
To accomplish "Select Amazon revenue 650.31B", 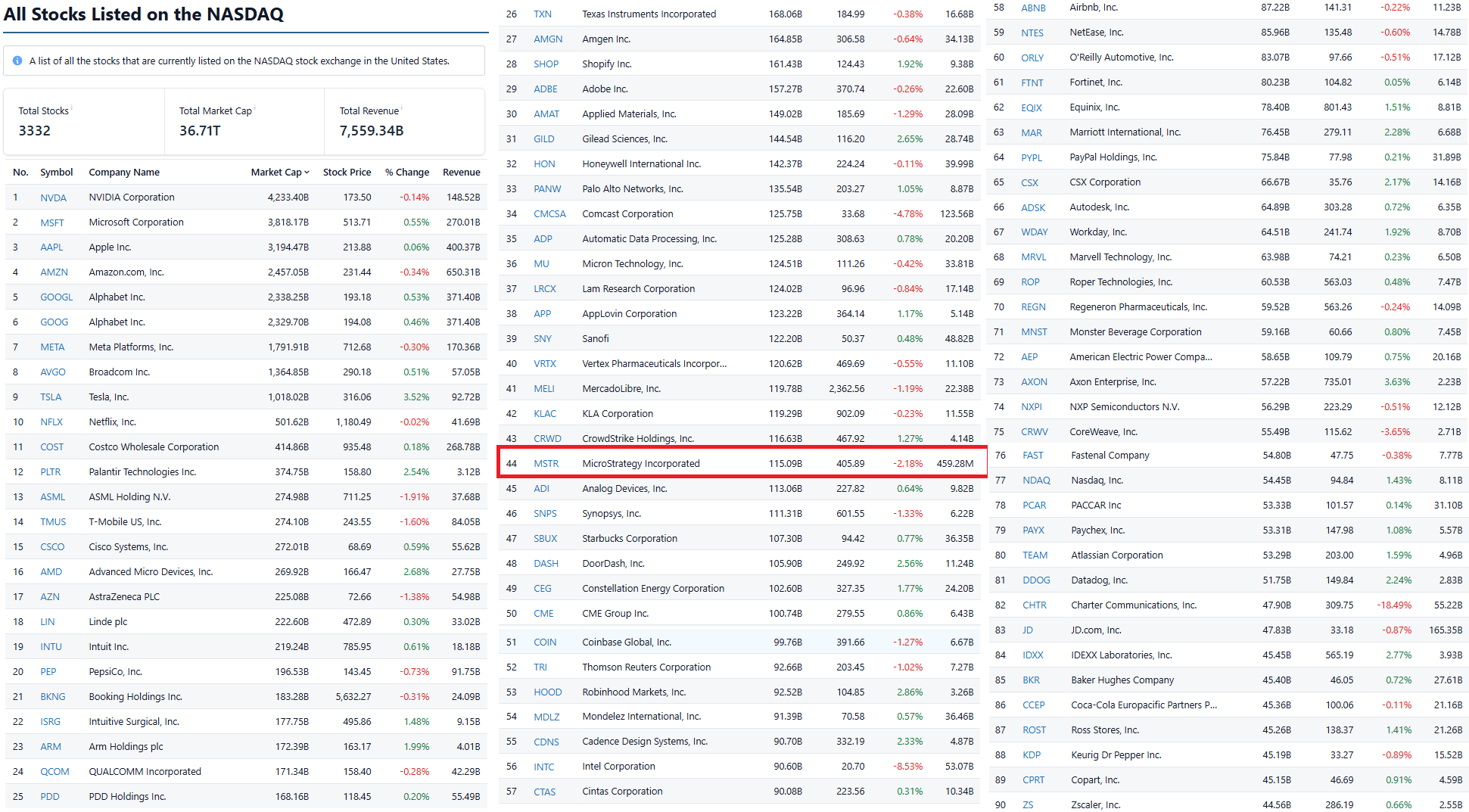I will tap(463, 272).
